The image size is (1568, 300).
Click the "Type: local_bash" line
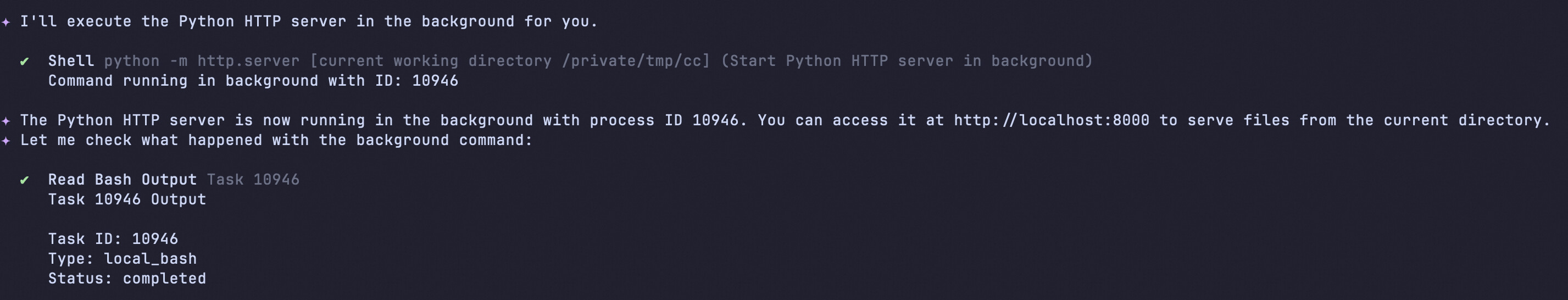pos(123,259)
